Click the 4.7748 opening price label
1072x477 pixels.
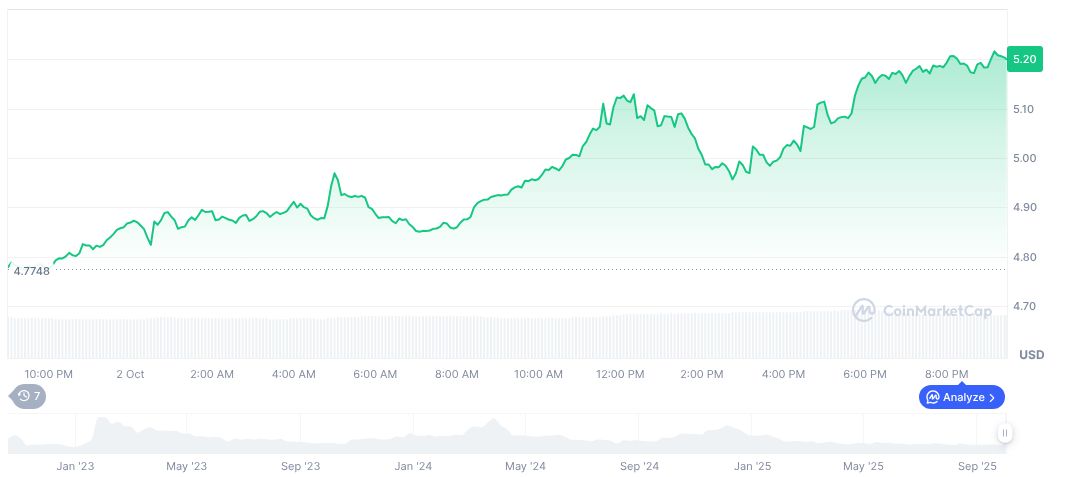[31, 270]
